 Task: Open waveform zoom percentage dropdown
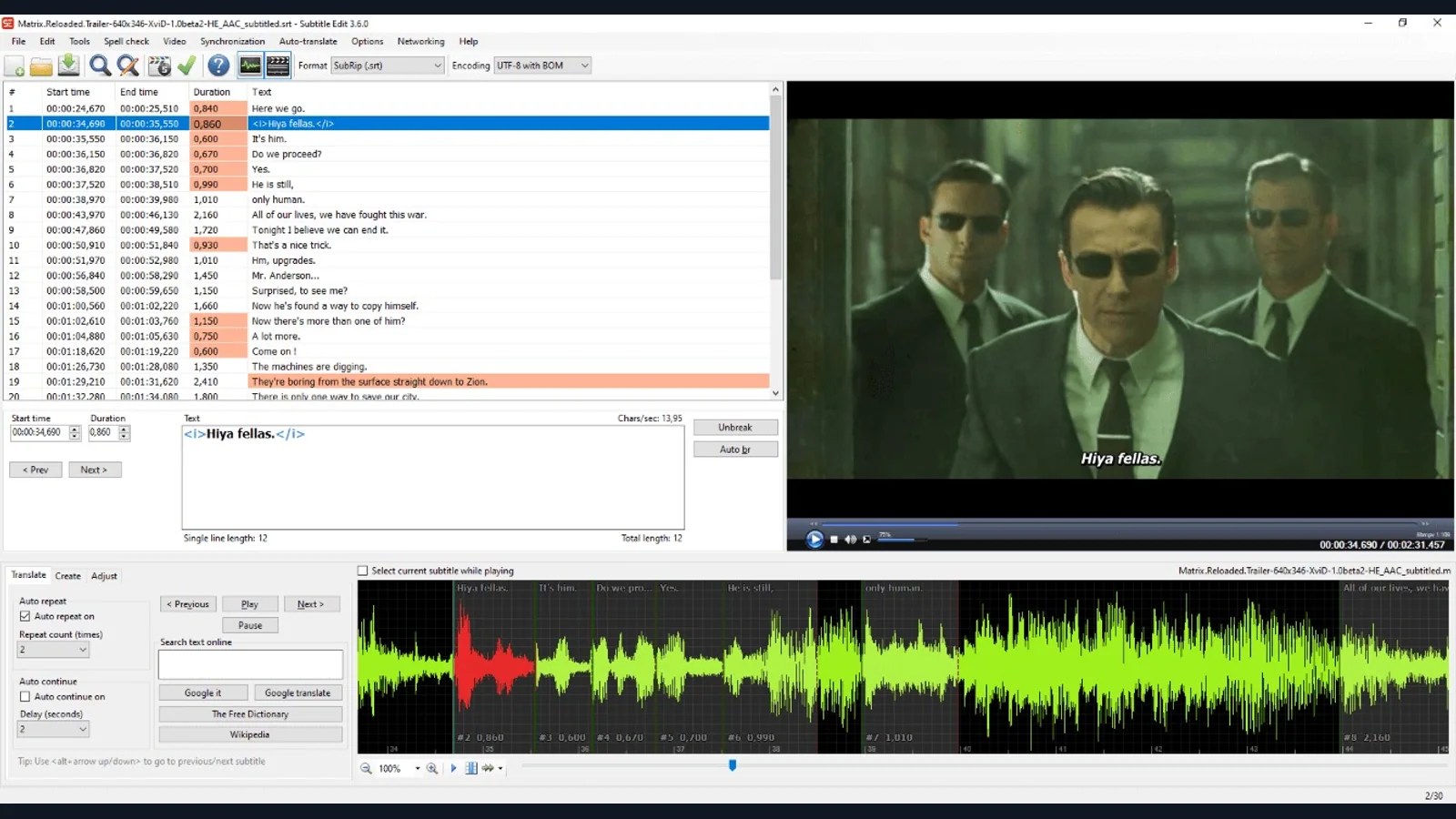tap(418, 769)
